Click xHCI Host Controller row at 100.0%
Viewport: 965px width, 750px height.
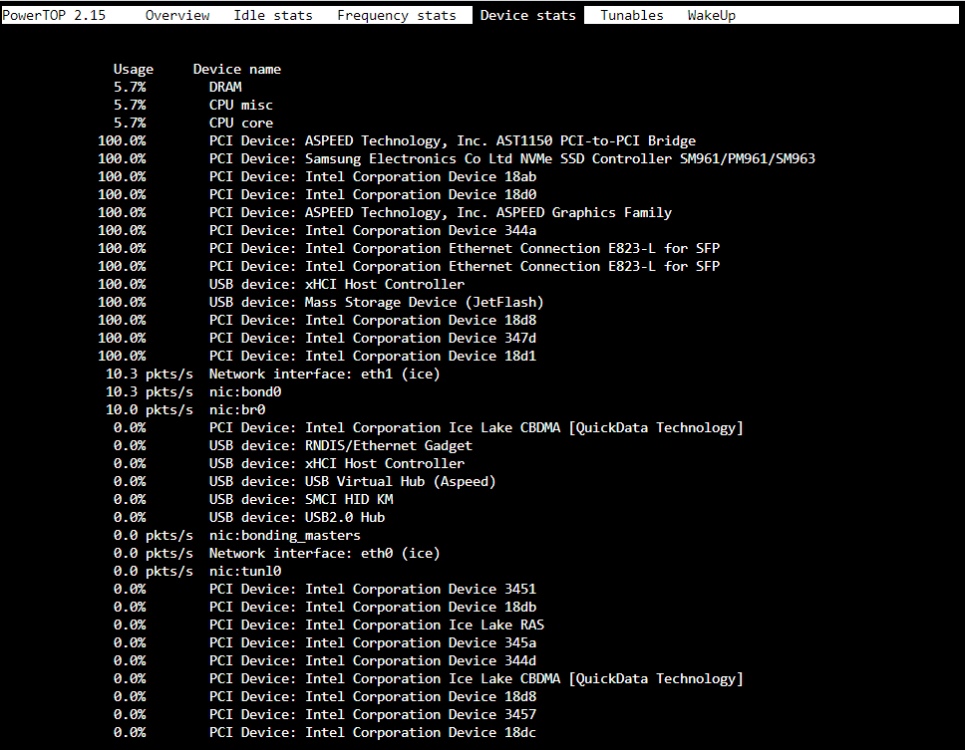pyautogui.click(x=281, y=284)
